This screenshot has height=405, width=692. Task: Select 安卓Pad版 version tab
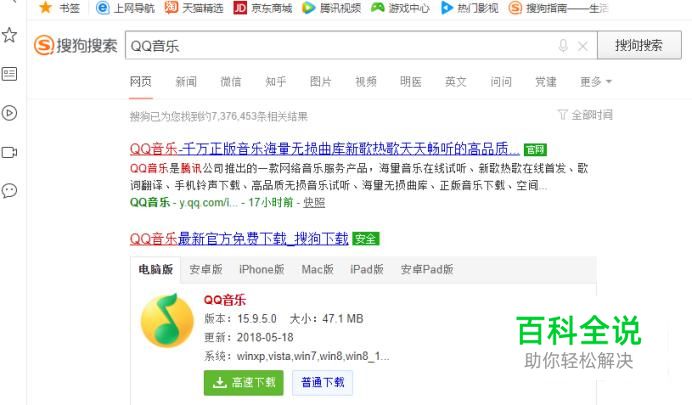(427, 269)
